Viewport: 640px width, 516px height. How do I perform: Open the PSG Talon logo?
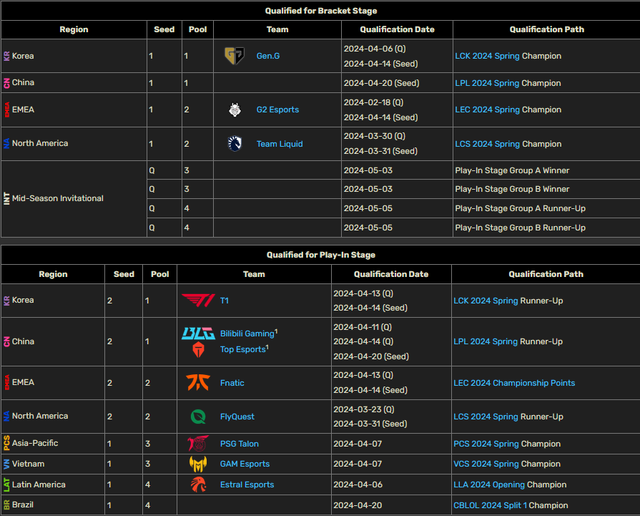pyautogui.click(x=198, y=443)
